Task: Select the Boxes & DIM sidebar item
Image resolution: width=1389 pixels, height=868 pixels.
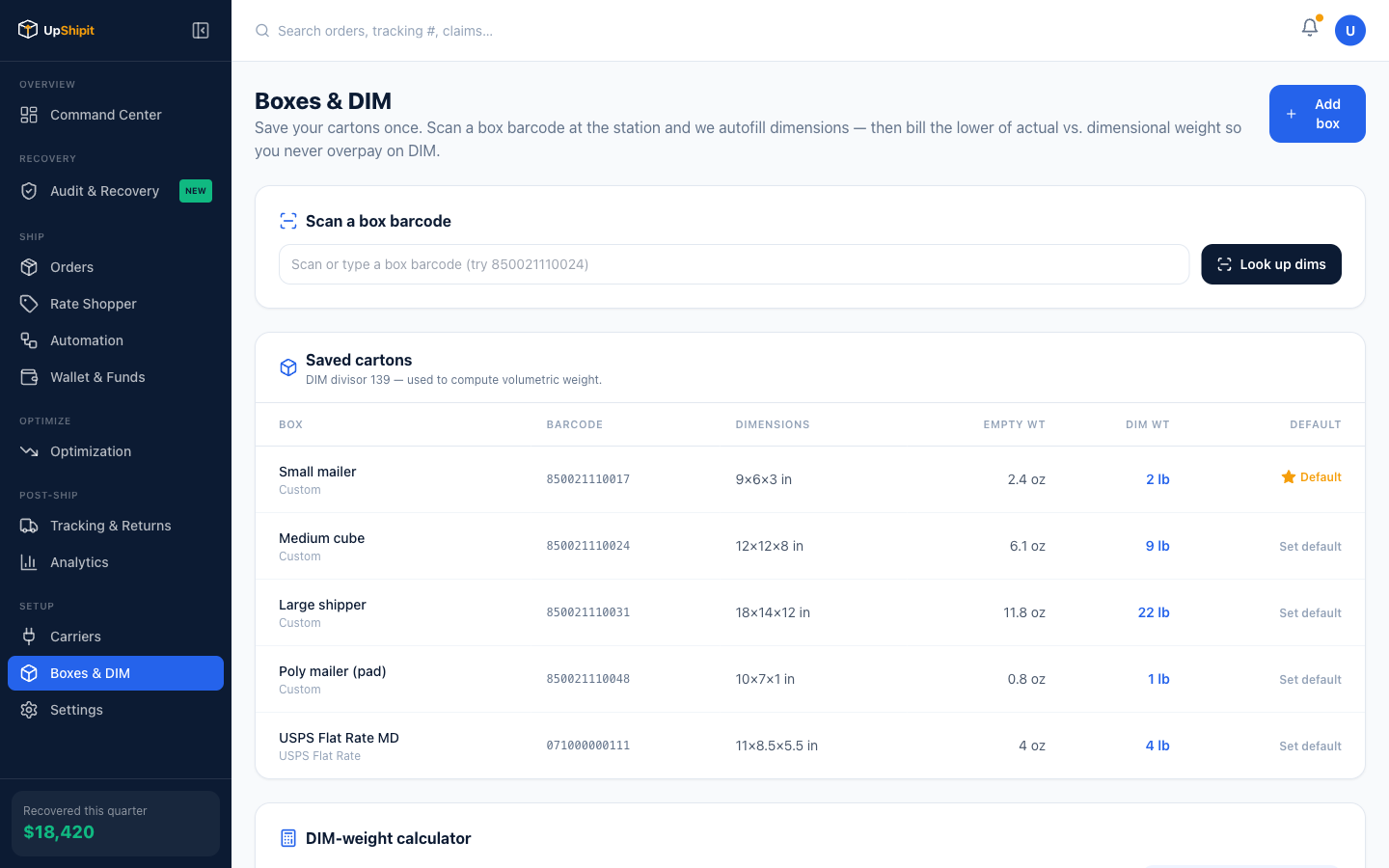Action: (116, 673)
